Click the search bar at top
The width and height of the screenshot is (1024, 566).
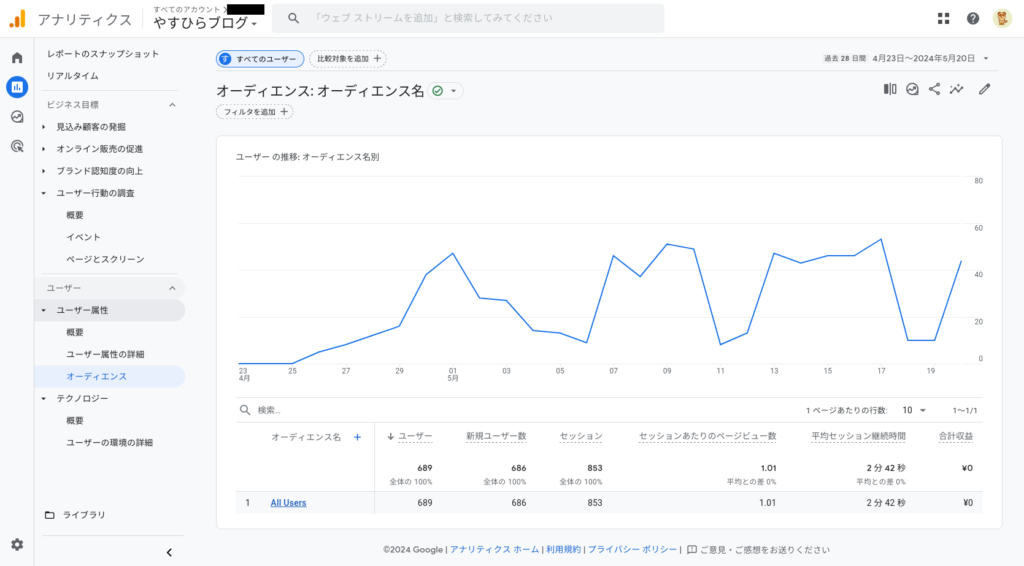point(468,18)
